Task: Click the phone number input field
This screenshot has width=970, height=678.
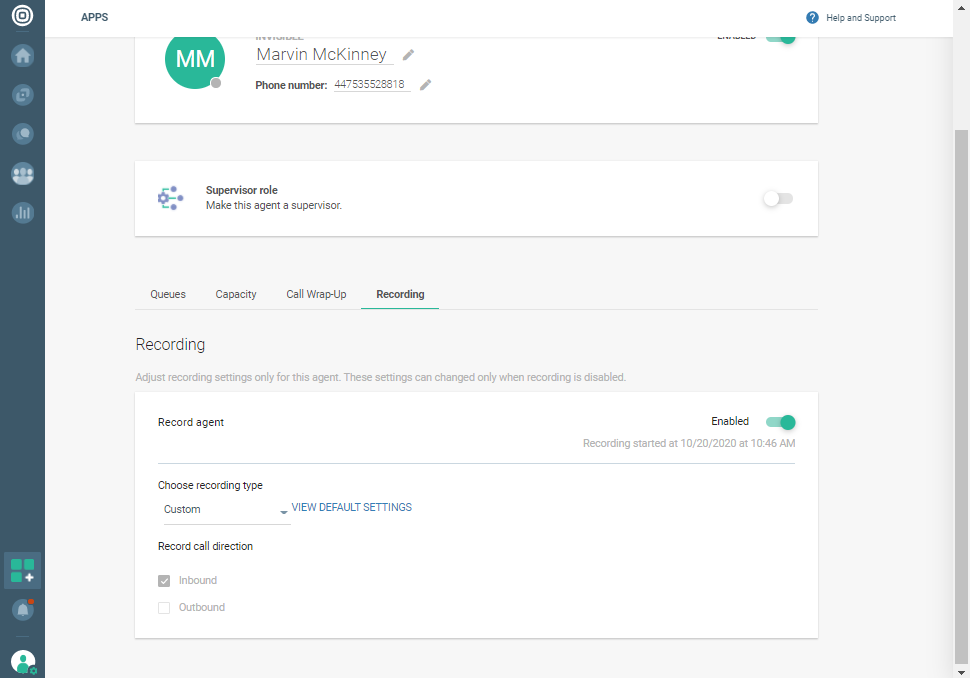Action: point(370,85)
